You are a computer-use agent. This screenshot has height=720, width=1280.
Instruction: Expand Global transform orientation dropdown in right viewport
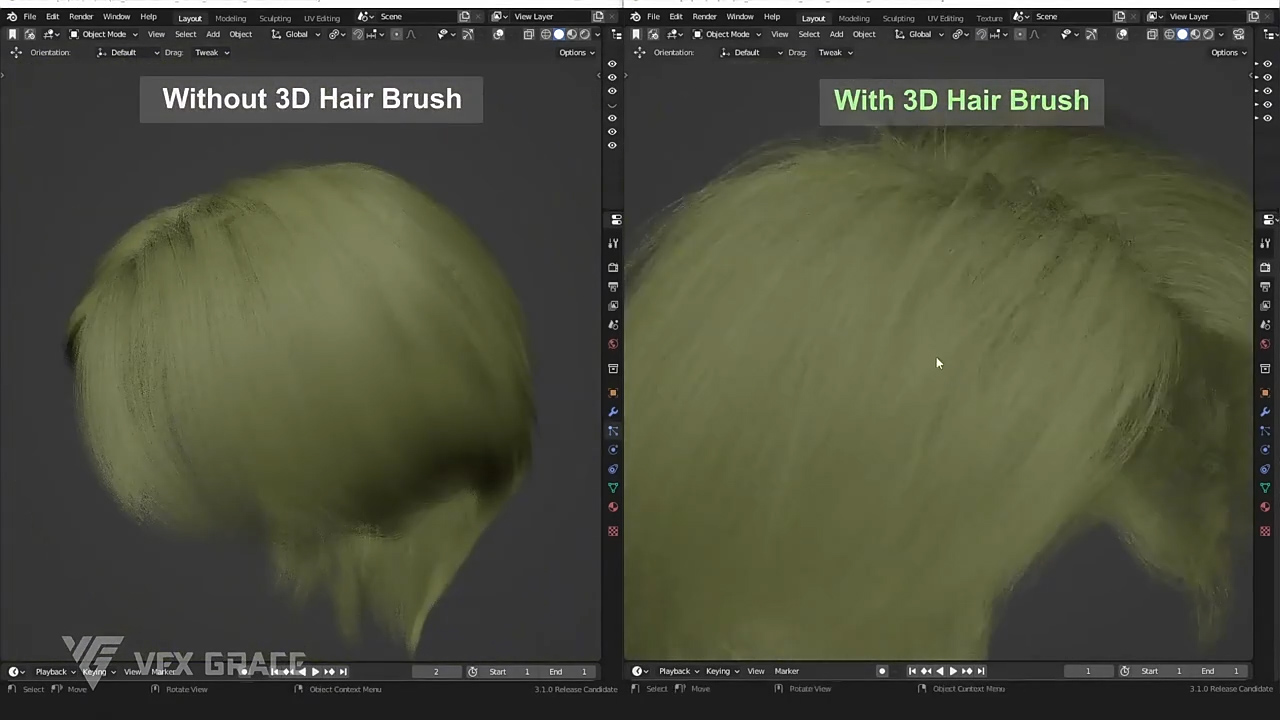(920, 34)
